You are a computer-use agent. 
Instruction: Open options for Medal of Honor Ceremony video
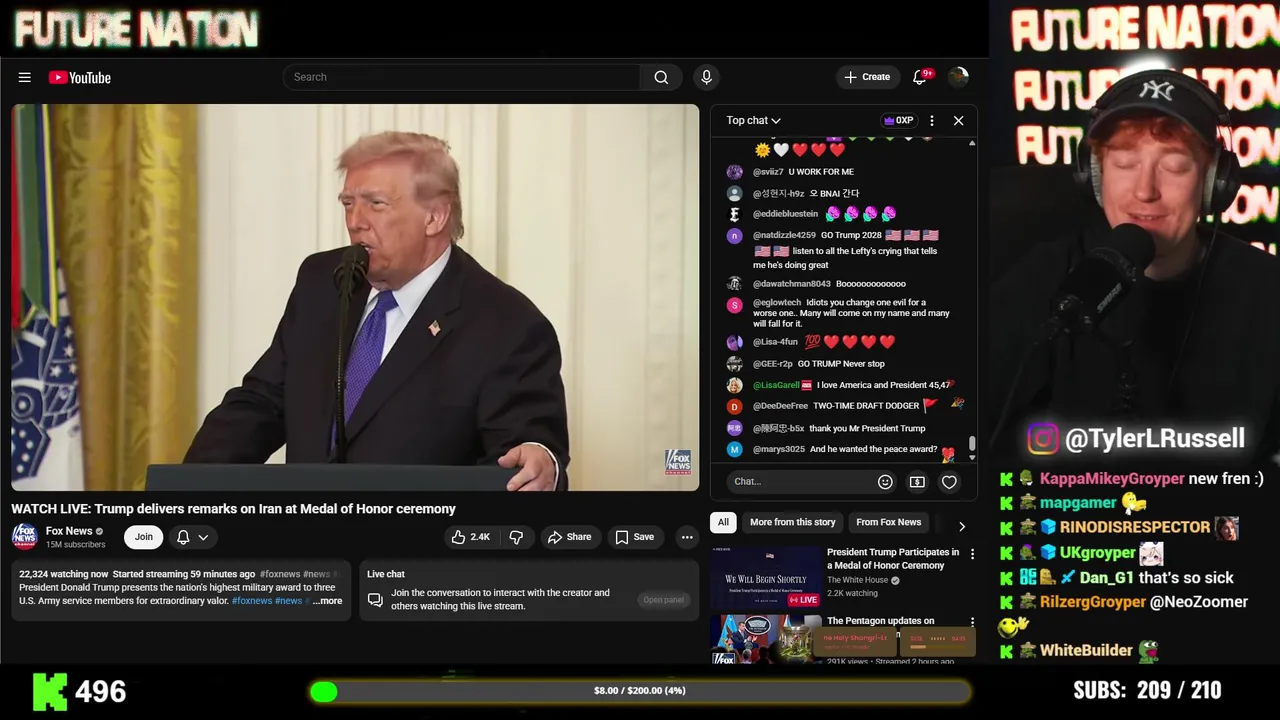[x=972, y=553]
